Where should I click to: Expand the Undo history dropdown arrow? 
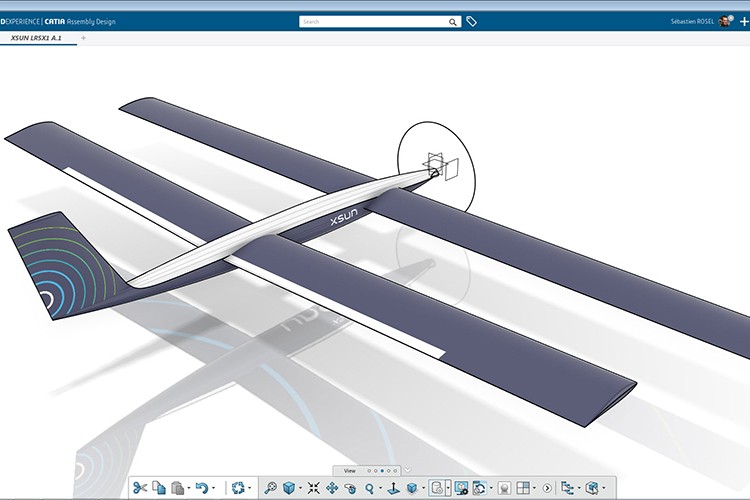pyautogui.click(x=213, y=489)
